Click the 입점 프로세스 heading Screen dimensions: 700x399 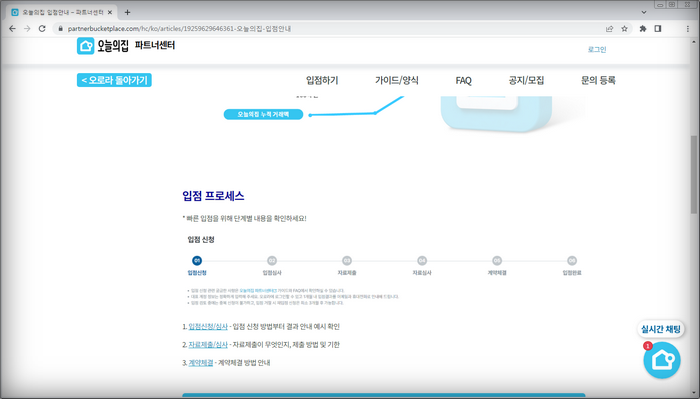coord(213,196)
